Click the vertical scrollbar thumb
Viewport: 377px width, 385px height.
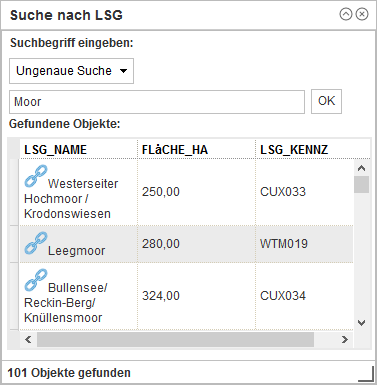362,185
